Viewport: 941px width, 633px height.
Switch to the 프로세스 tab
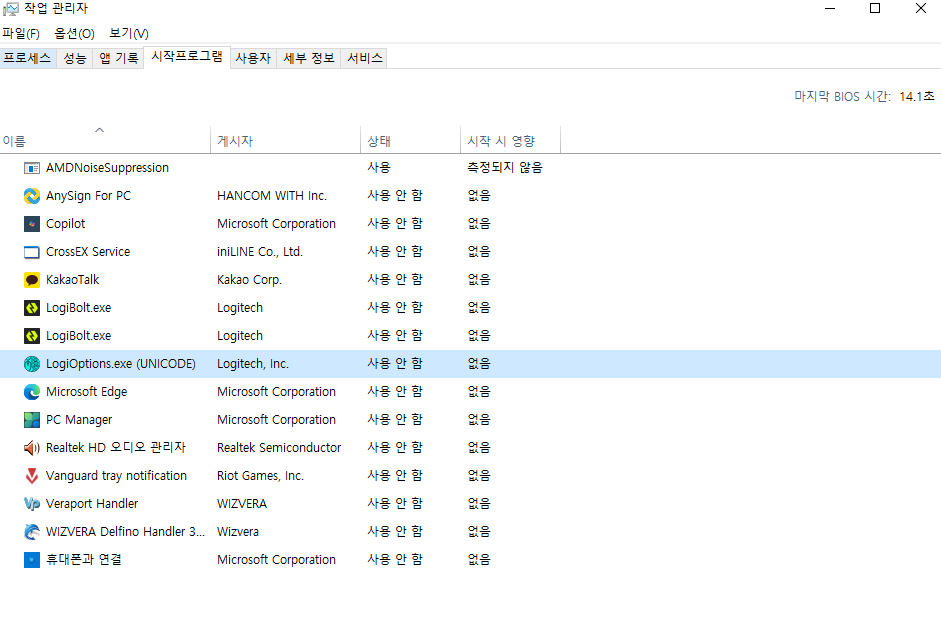28,58
